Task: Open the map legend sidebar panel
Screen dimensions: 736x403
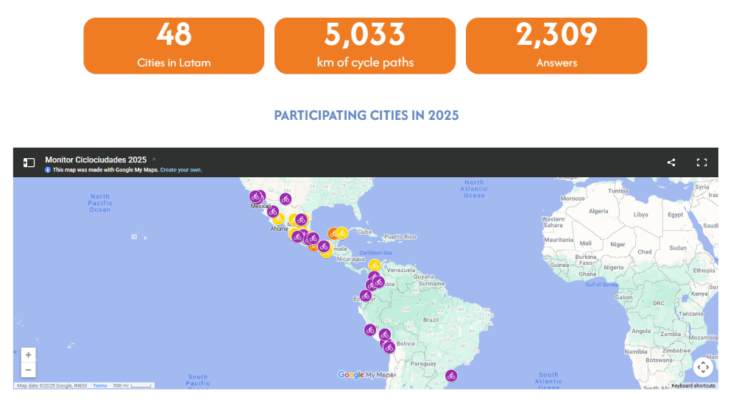Action: point(29,162)
